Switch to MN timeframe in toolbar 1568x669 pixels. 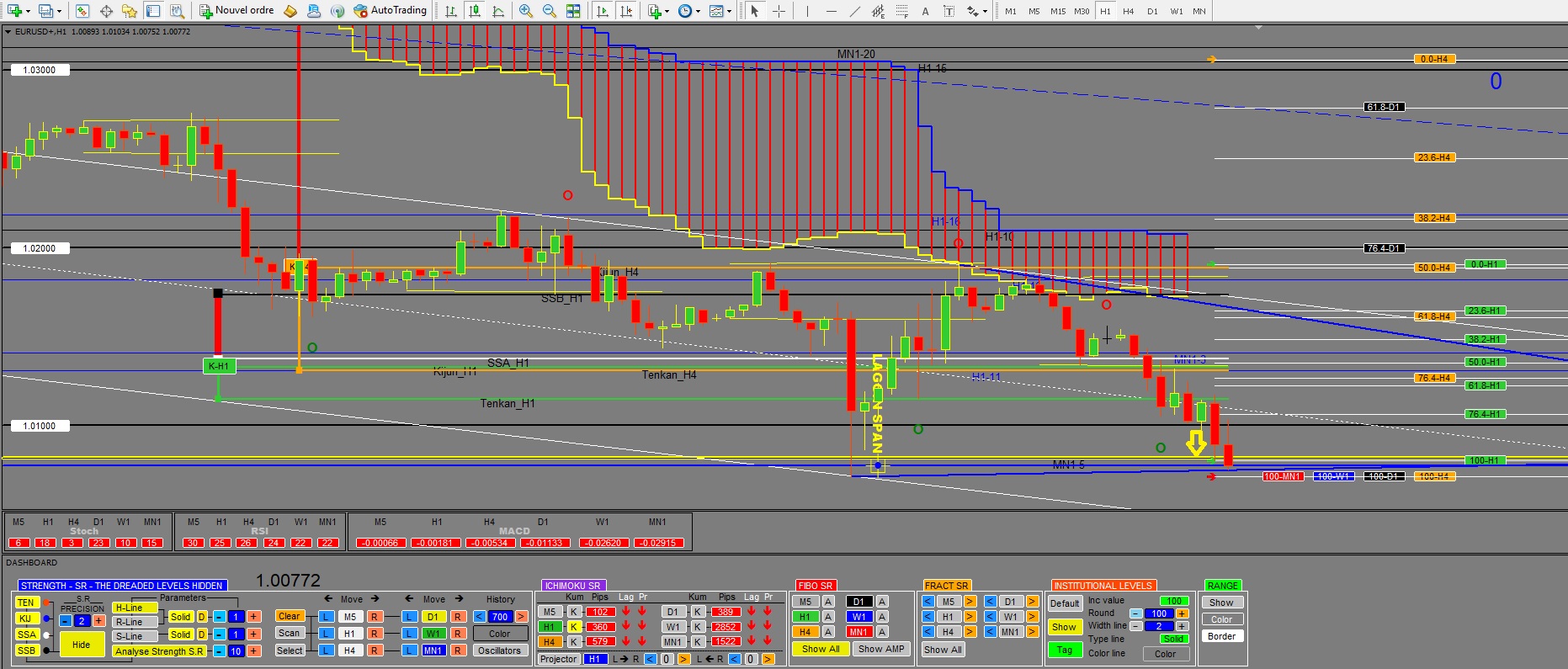pos(1199,11)
